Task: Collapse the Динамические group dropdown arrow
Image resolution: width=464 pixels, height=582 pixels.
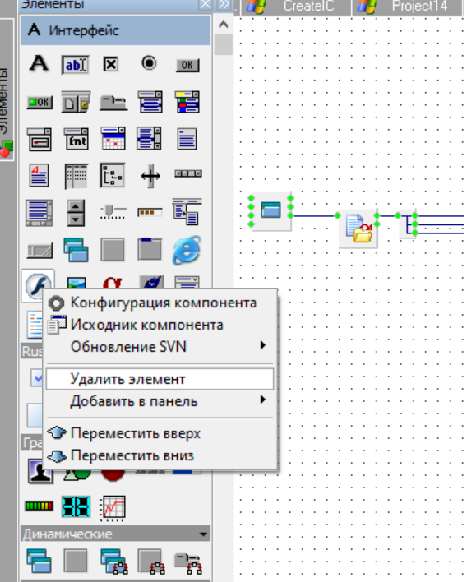Action: [x=203, y=534]
